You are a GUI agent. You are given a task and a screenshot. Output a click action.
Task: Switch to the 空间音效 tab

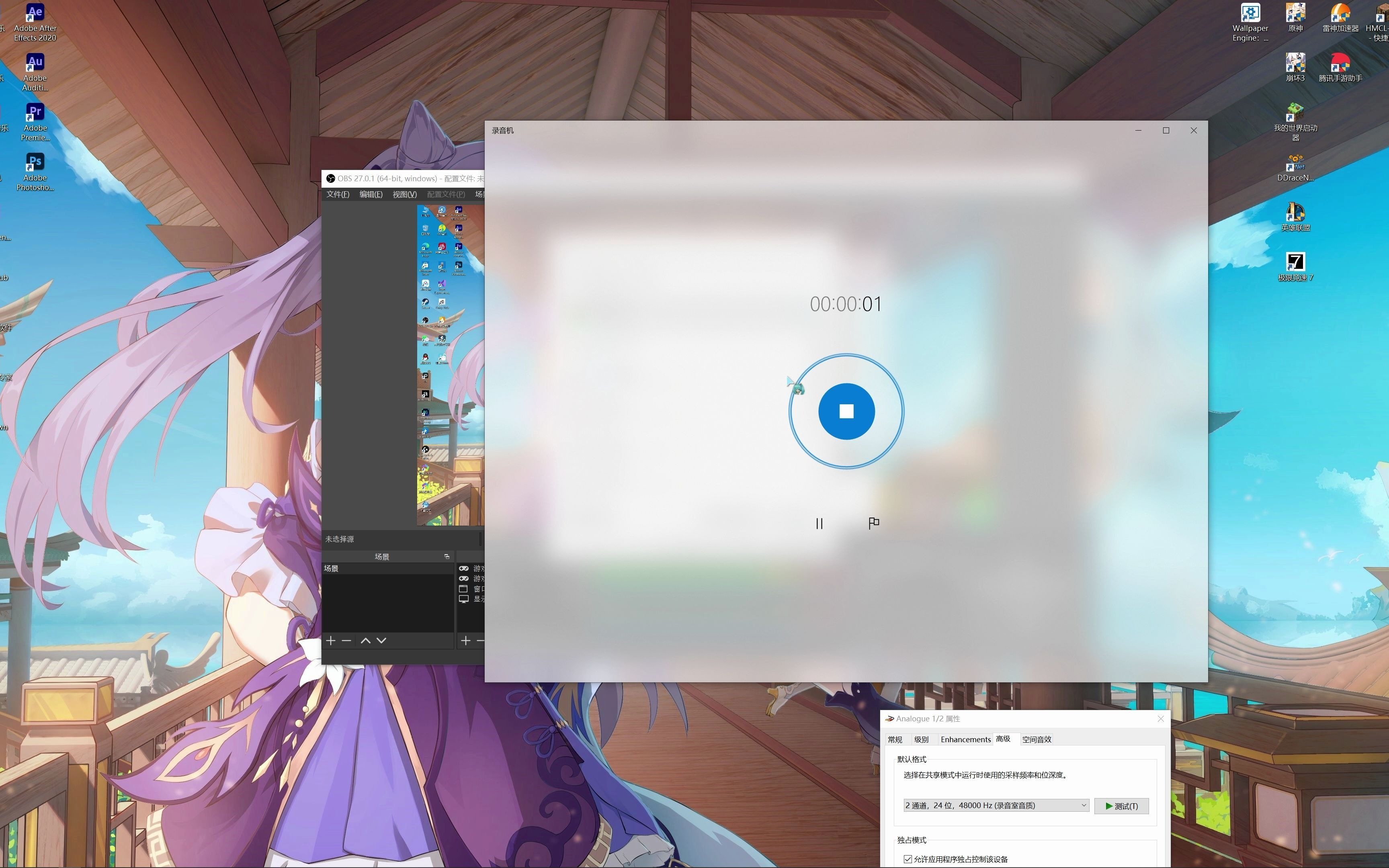click(x=1037, y=739)
